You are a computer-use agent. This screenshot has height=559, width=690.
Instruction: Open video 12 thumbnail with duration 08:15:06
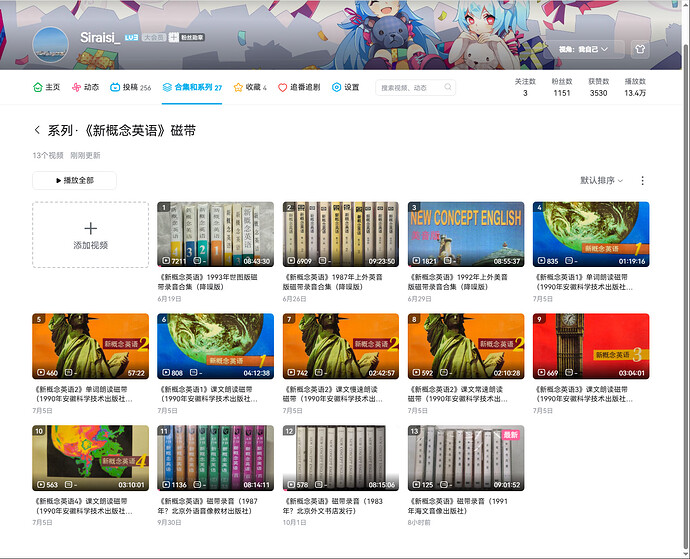click(341, 458)
